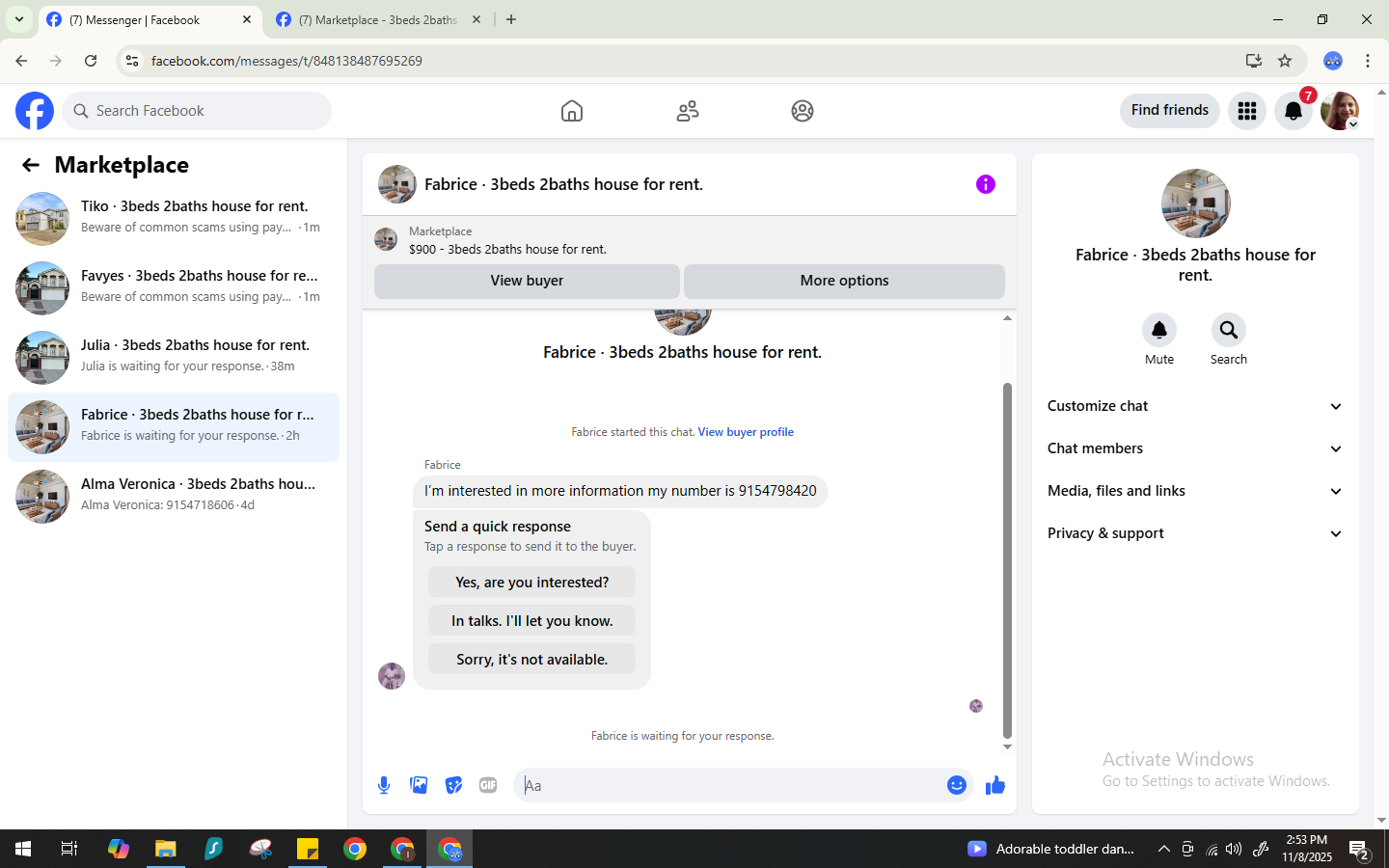Open the tab search dropdown arrow
Image resolution: width=1389 pixels, height=868 pixels.
19,19
